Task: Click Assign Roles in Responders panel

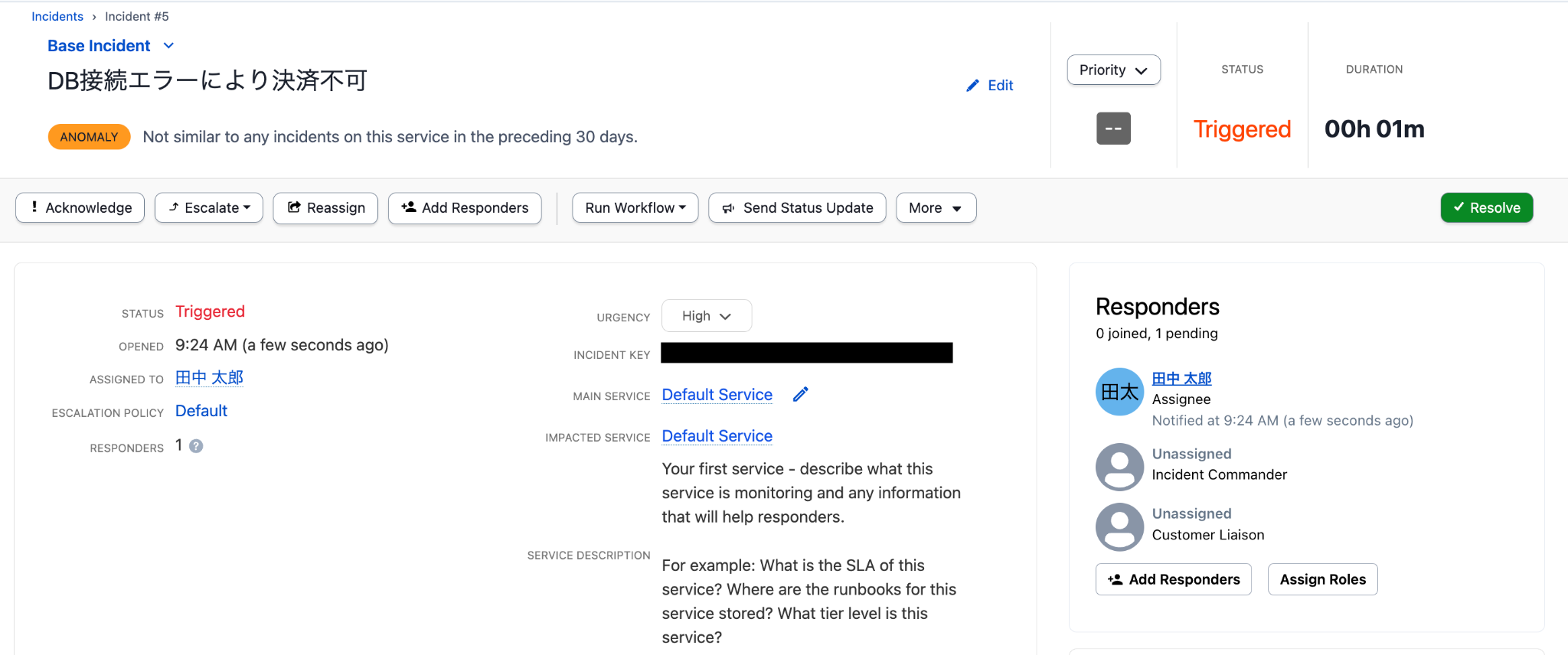Action: 1322,580
